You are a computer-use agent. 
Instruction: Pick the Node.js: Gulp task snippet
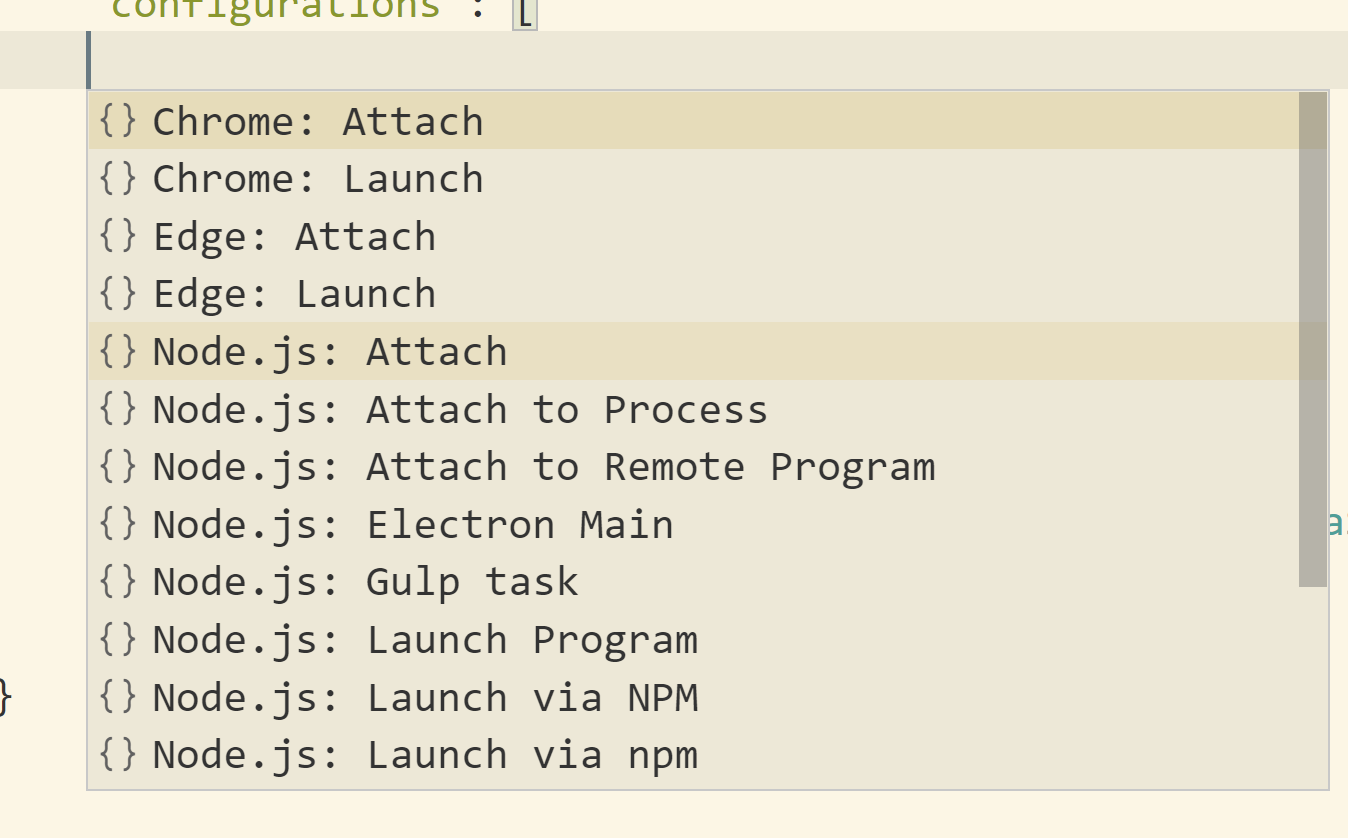(x=364, y=581)
